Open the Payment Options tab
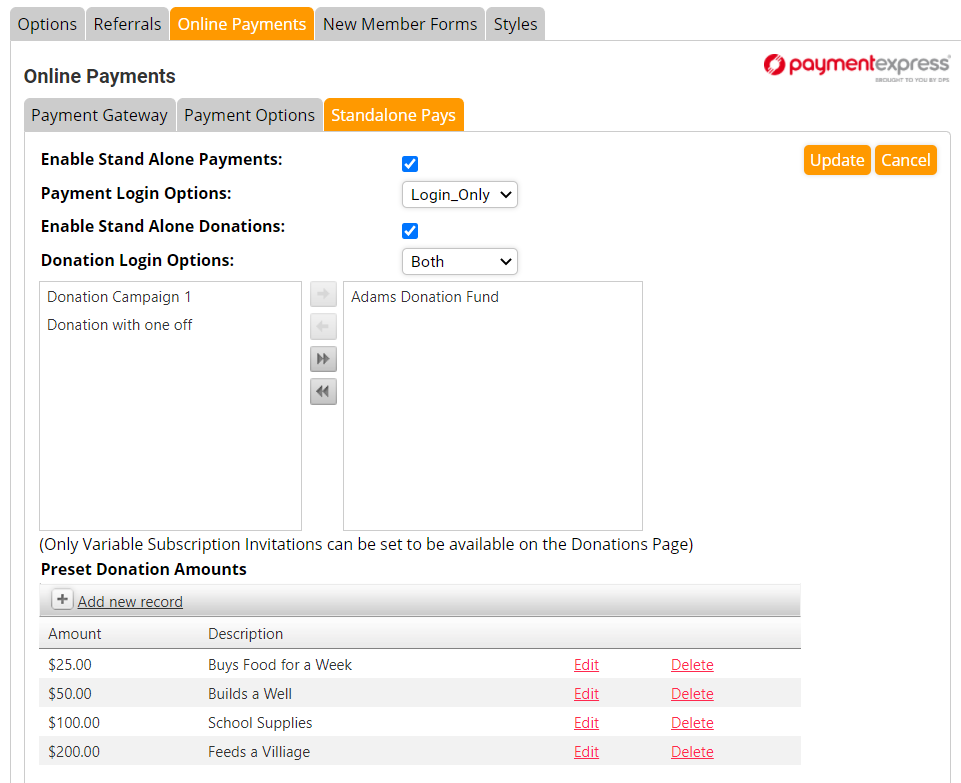 249,115
